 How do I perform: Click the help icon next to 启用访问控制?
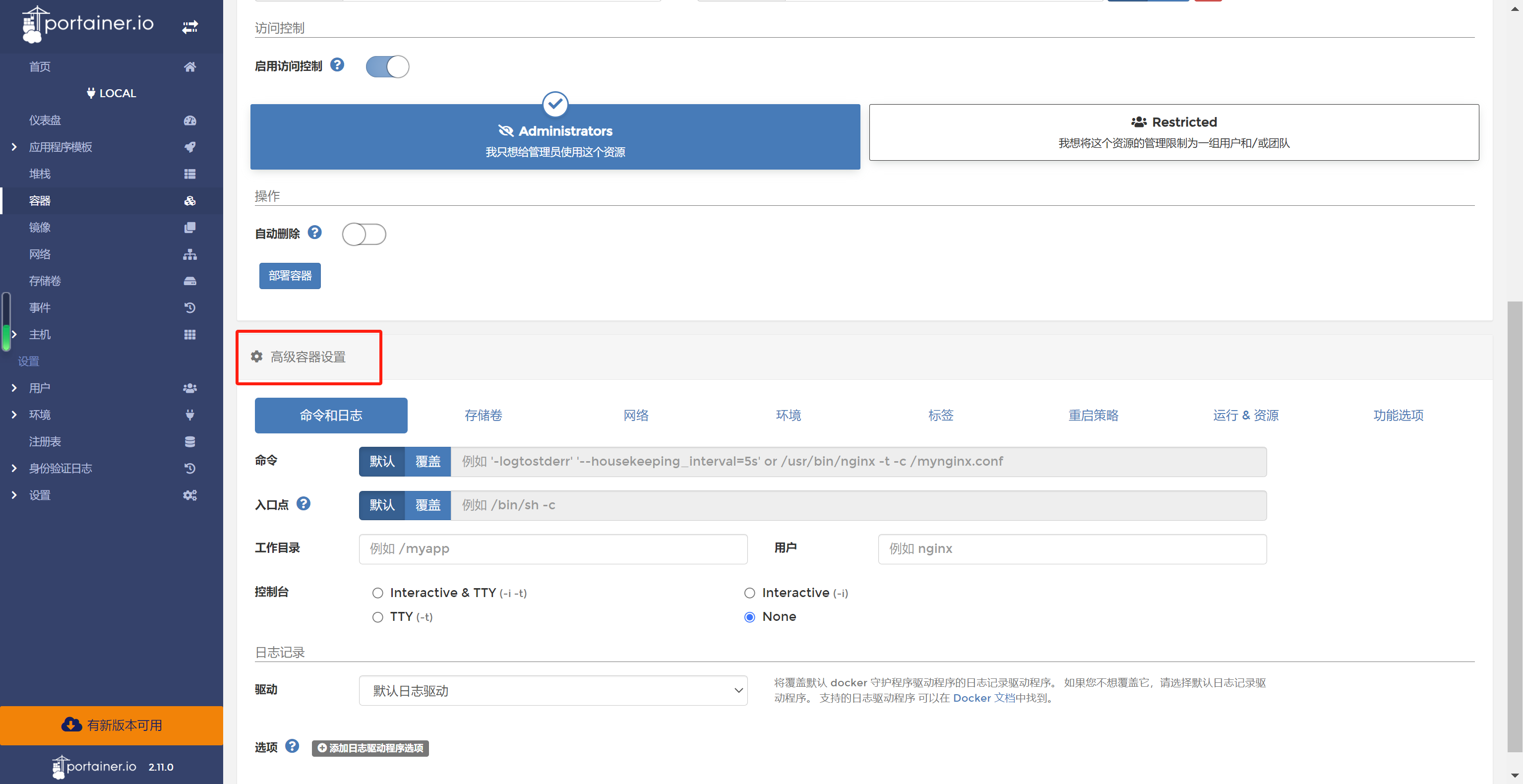click(x=337, y=65)
